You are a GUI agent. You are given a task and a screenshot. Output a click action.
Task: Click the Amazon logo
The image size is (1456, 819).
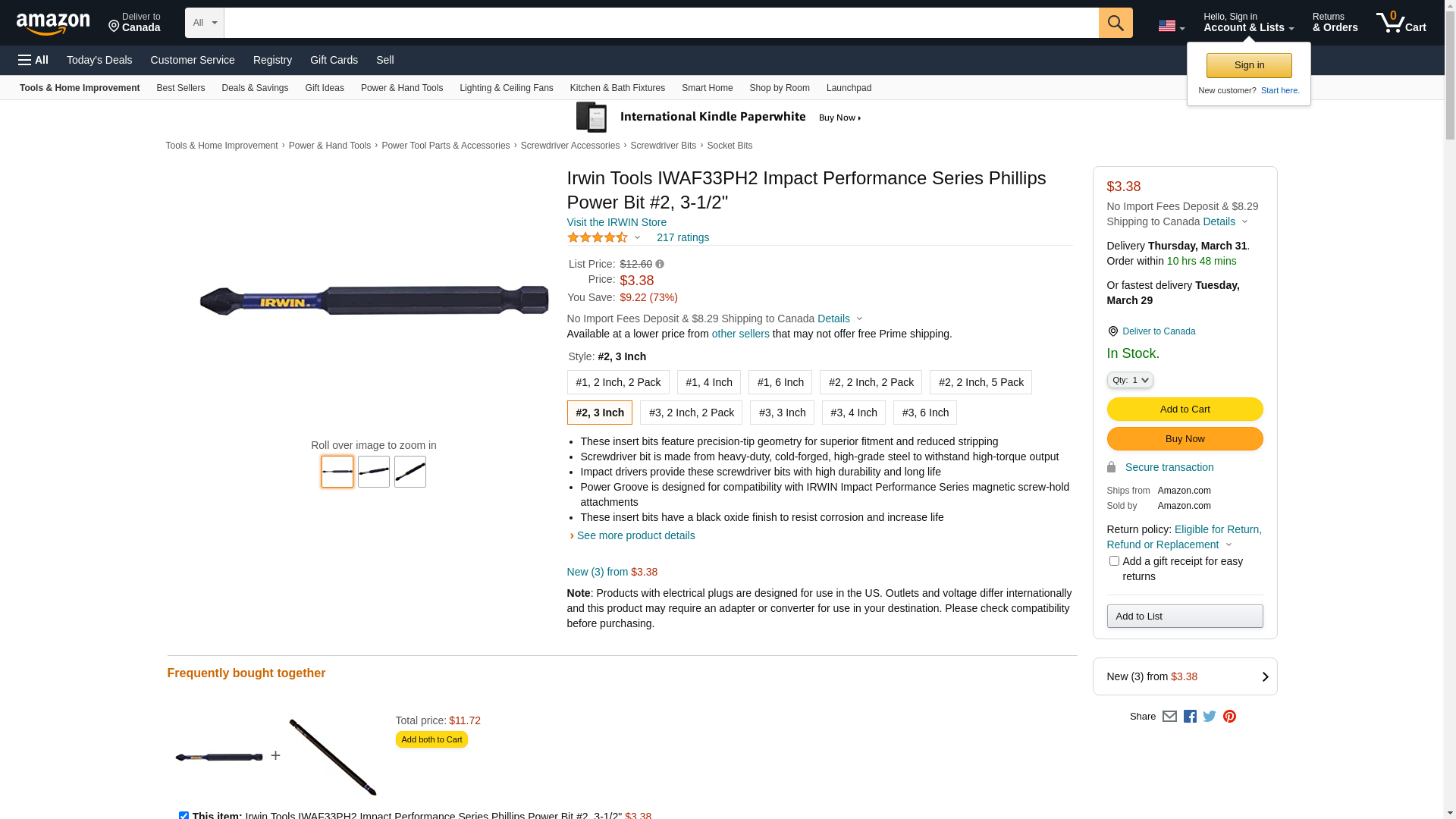coord(53,24)
